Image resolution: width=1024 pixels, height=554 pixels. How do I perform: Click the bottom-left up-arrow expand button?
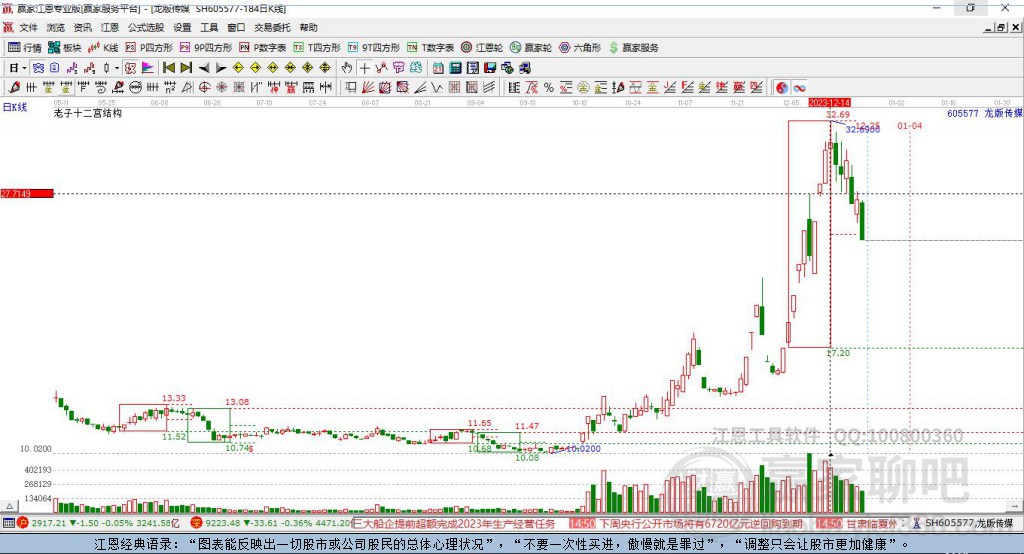pyautogui.click(x=9, y=506)
